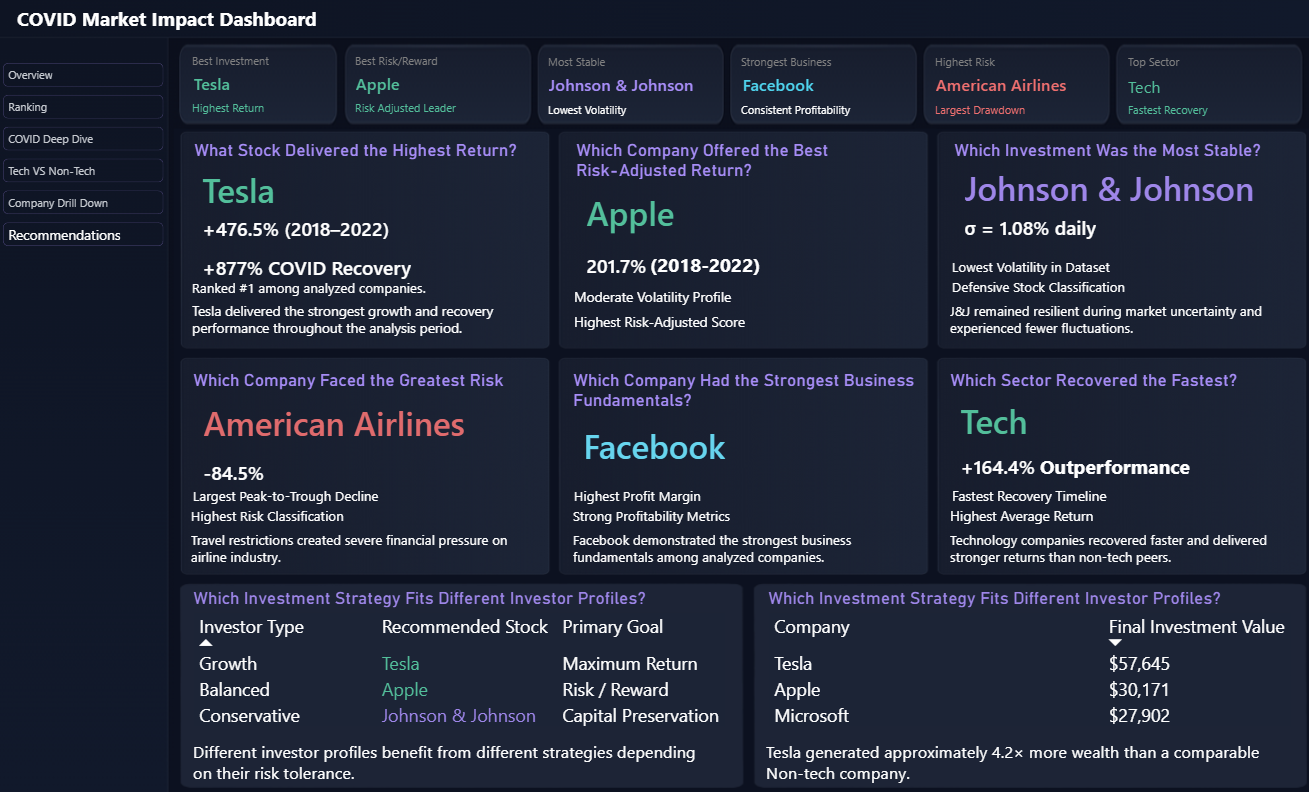Viewport: 1309px width, 792px height.
Task: Navigate to Tech VS Non-Tech page
Action: click(x=83, y=171)
